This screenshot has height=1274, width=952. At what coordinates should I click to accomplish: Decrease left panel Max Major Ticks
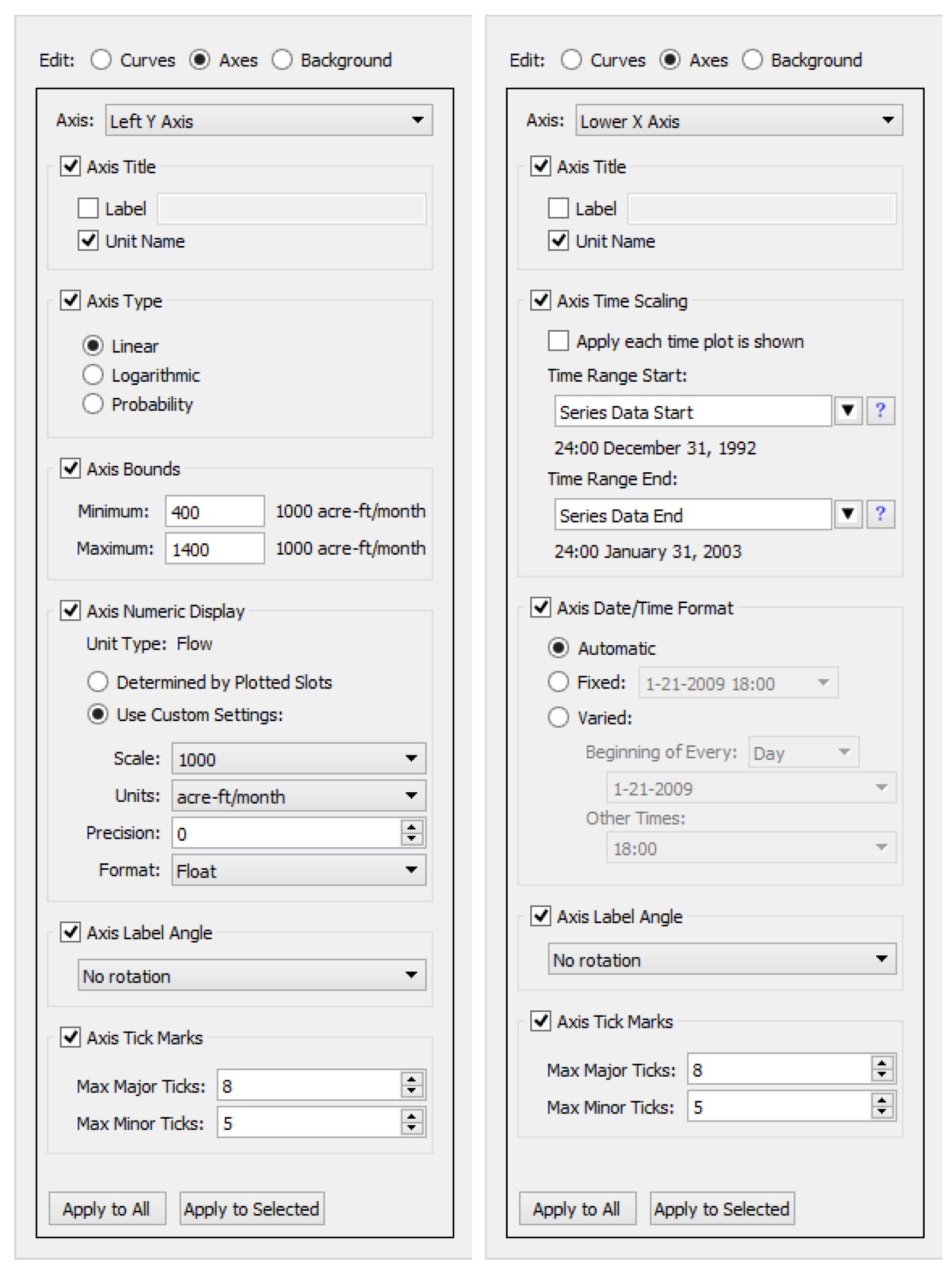pos(411,1091)
